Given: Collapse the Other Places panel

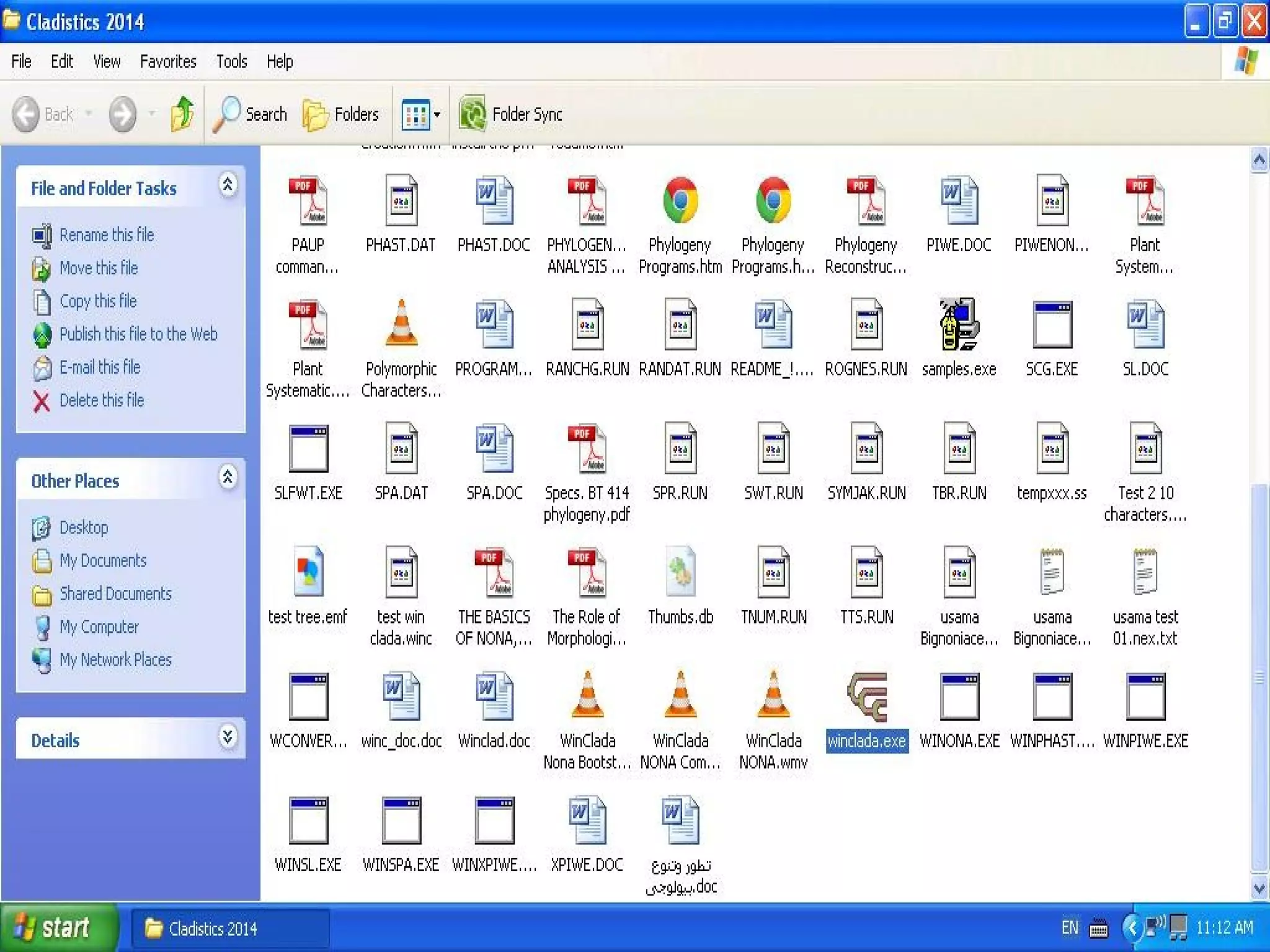Looking at the screenshot, I should tap(228, 477).
